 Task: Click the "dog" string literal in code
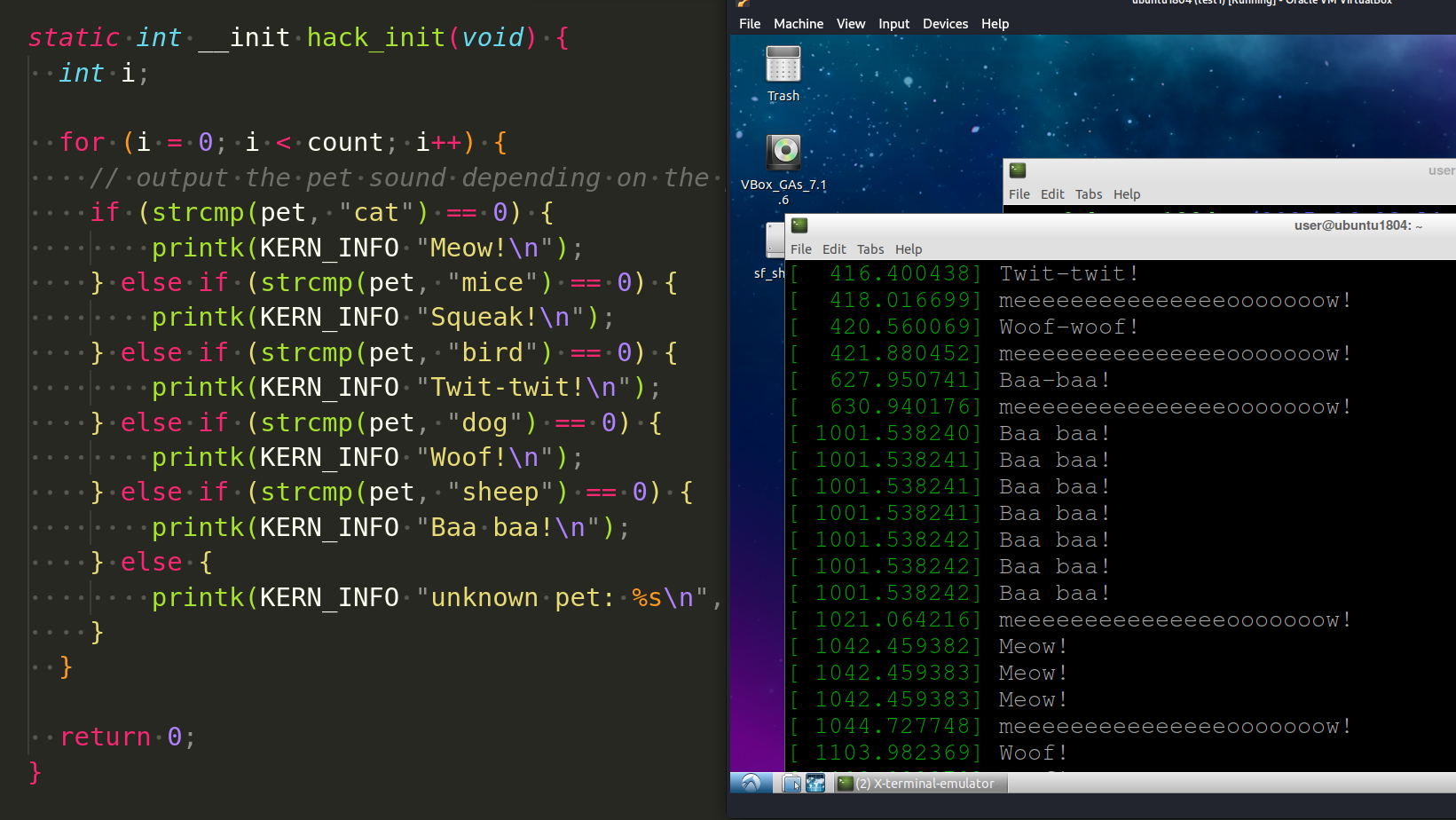tap(484, 422)
